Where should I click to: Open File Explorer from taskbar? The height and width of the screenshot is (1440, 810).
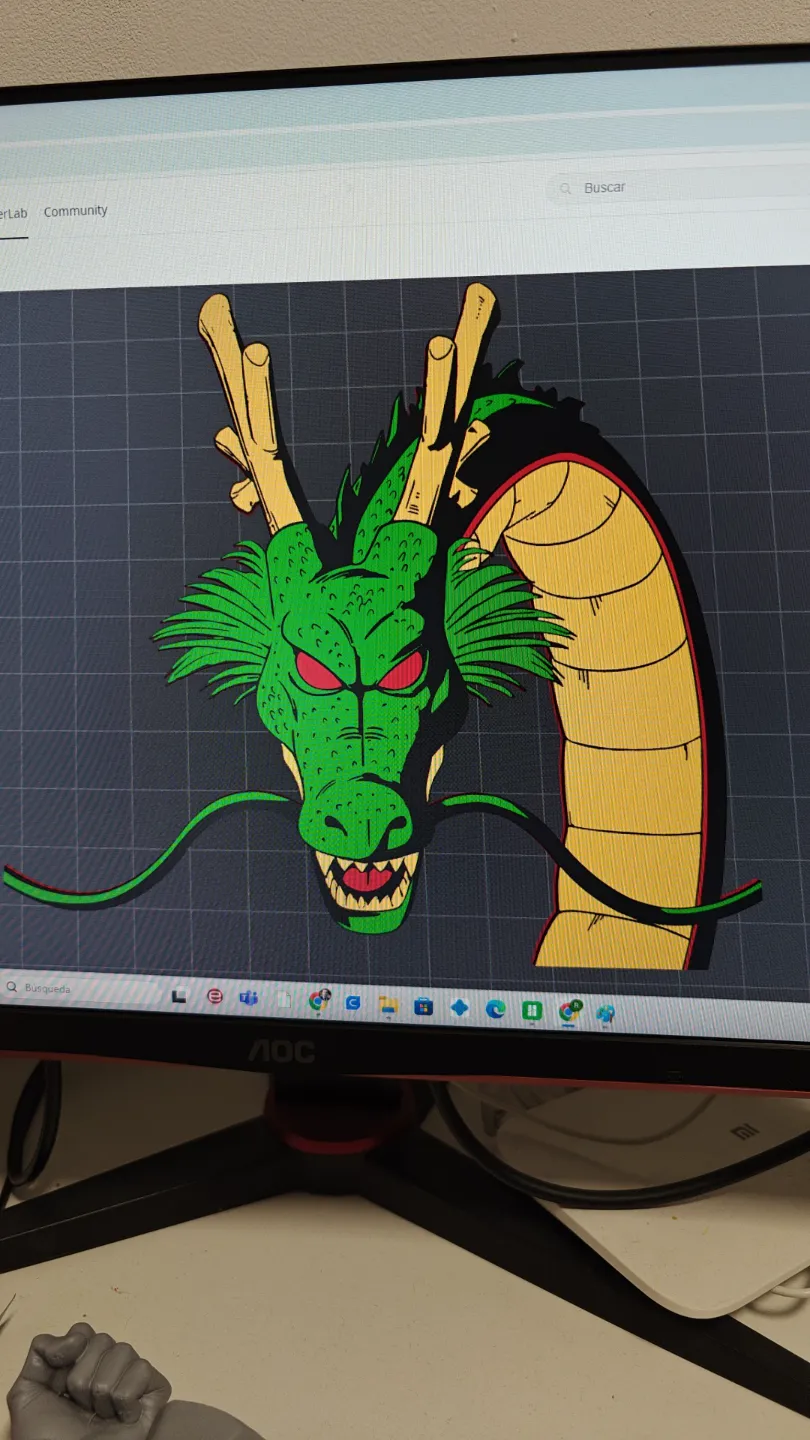click(388, 1004)
